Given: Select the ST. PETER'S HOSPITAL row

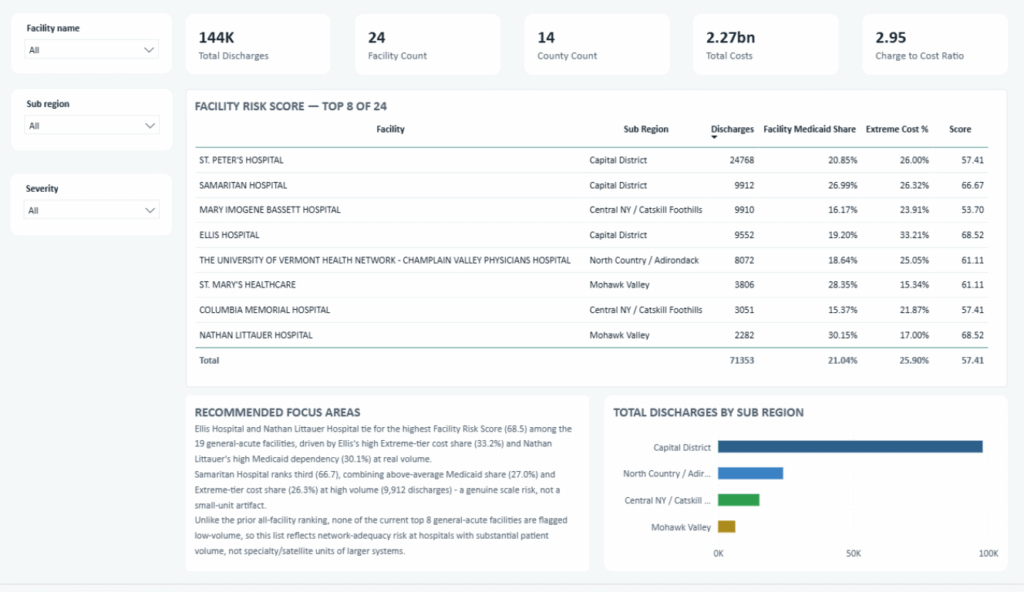Looking at the screenshot, I should click(x=591, y=160).
